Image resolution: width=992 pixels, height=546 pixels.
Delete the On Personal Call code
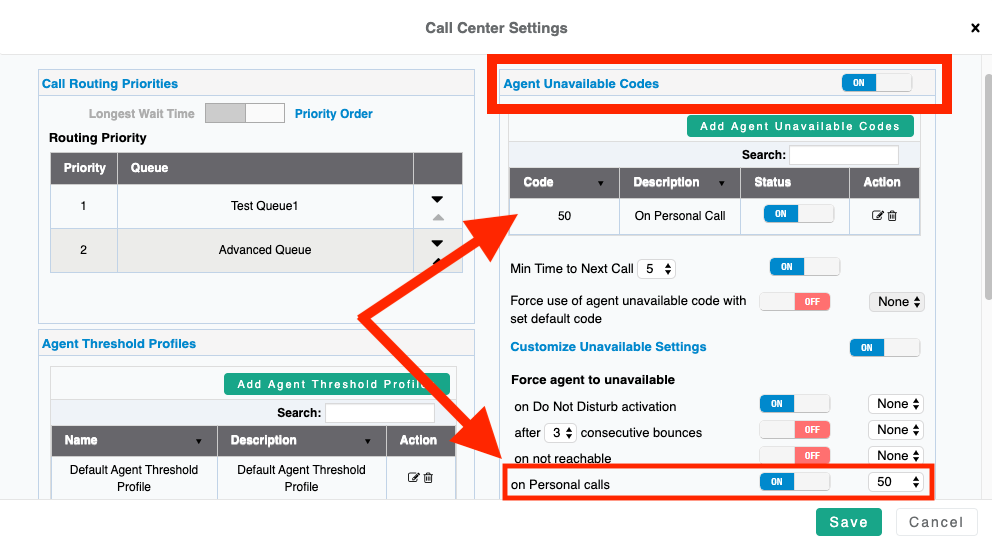(x=892, y=215)
